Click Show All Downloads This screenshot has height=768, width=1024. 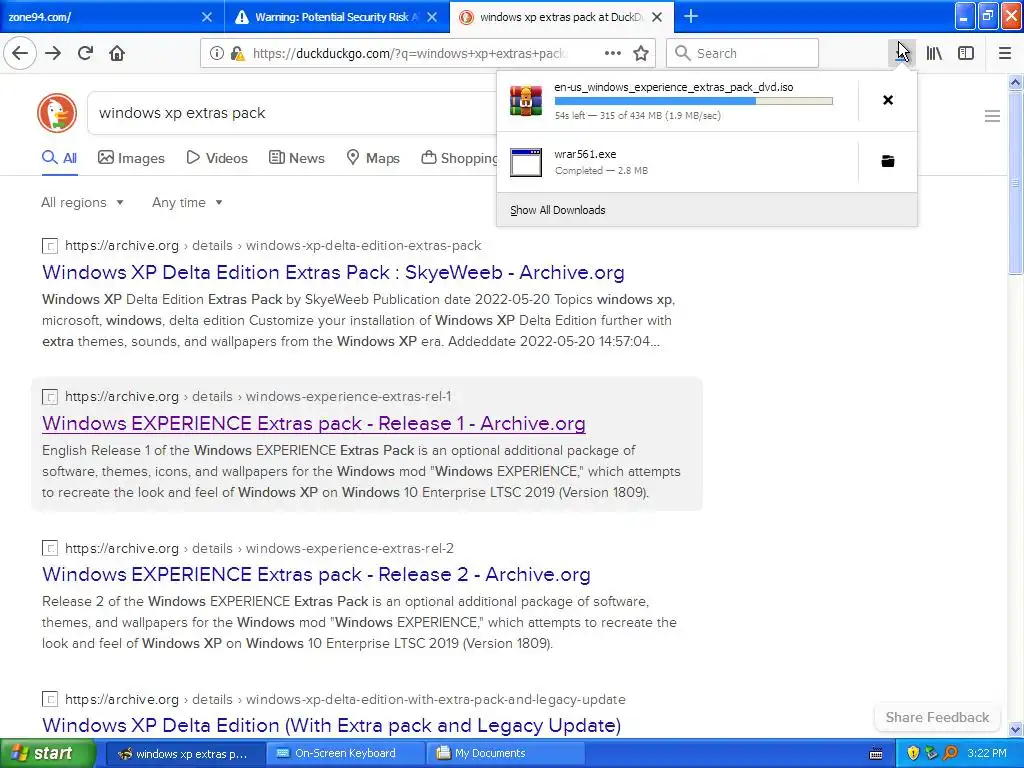558,210
